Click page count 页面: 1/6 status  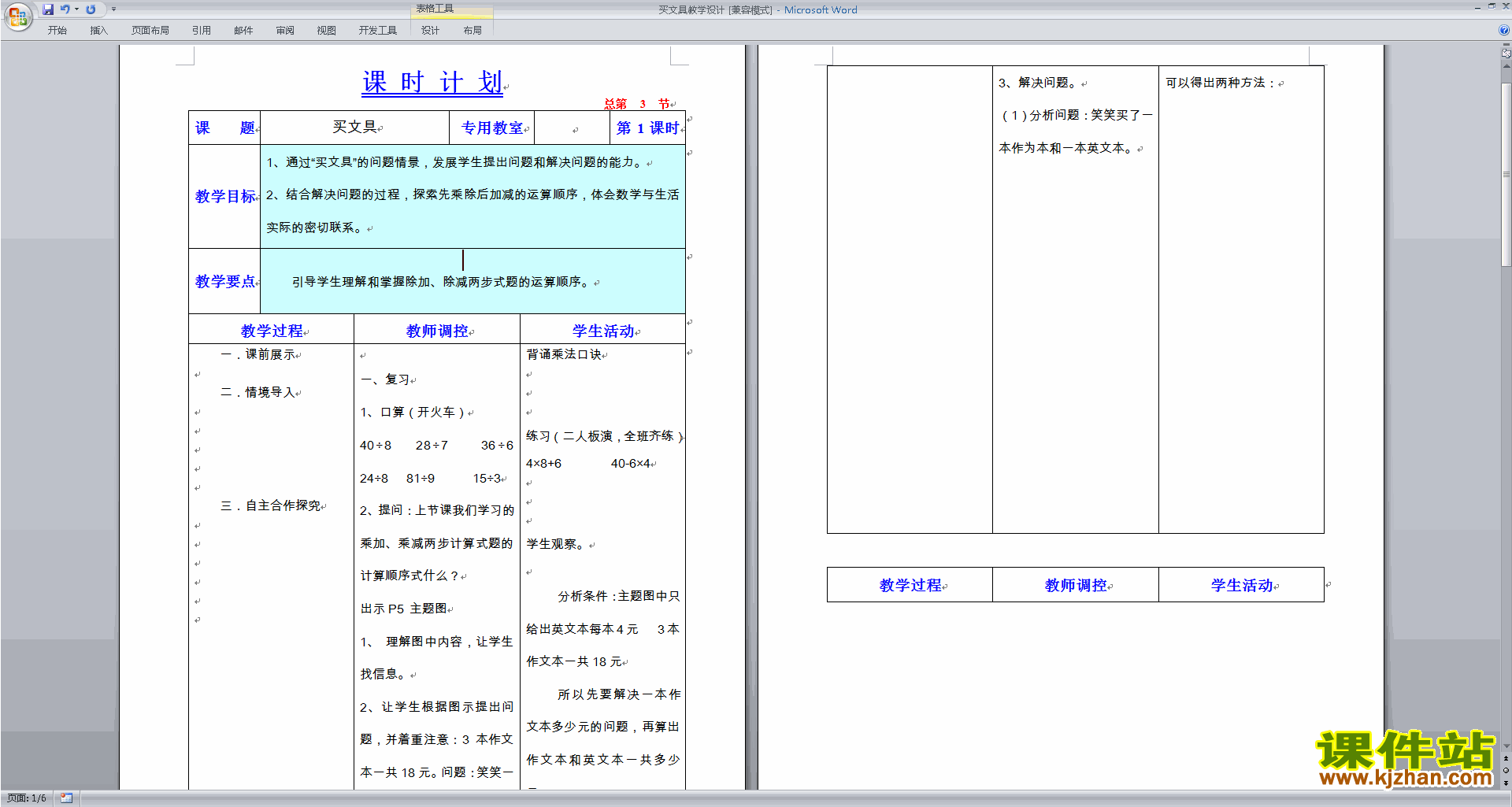tap(27, 798)
